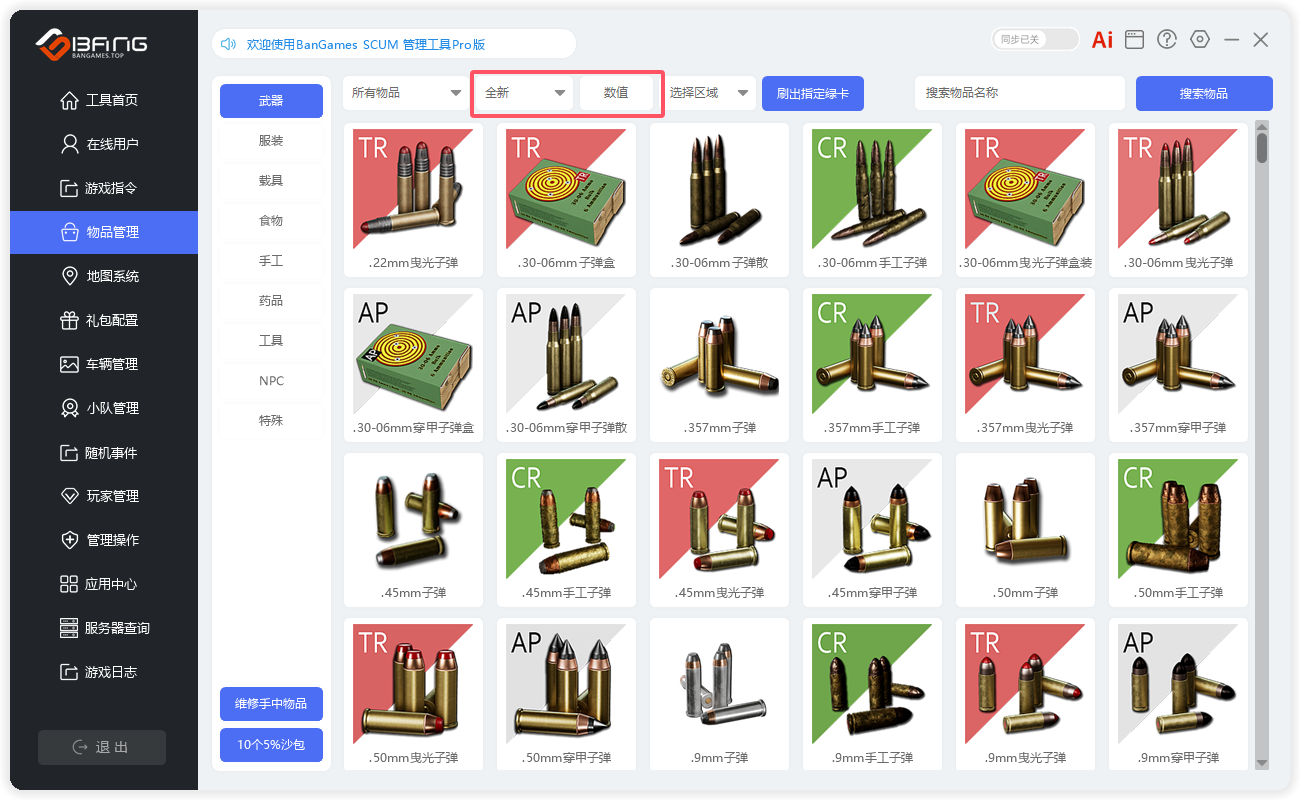The image size is (1300, 800).
Task: Open the help question mark icon
Action: click(1166, 40)
